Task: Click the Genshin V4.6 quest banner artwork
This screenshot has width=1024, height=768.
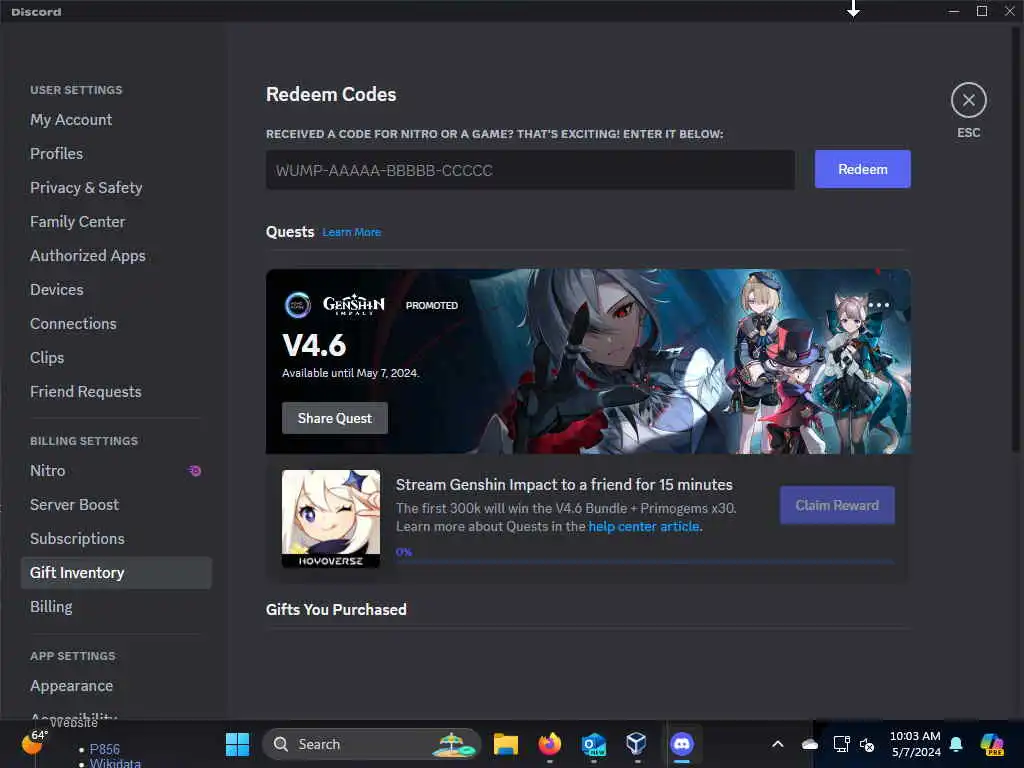Action: pyautogui.click(x=588, y=361)
